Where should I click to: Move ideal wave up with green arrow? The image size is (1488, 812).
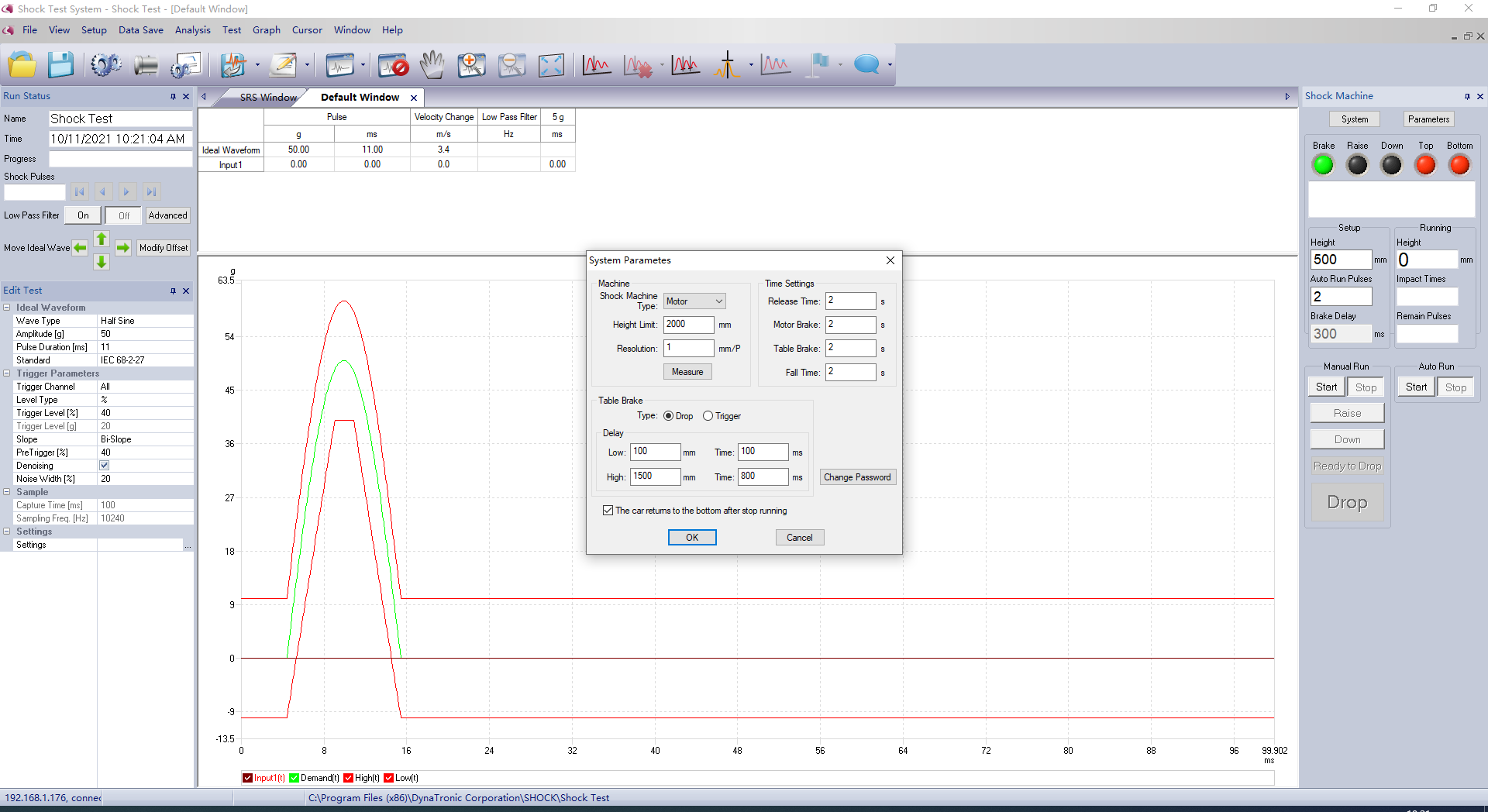(102, 239)
